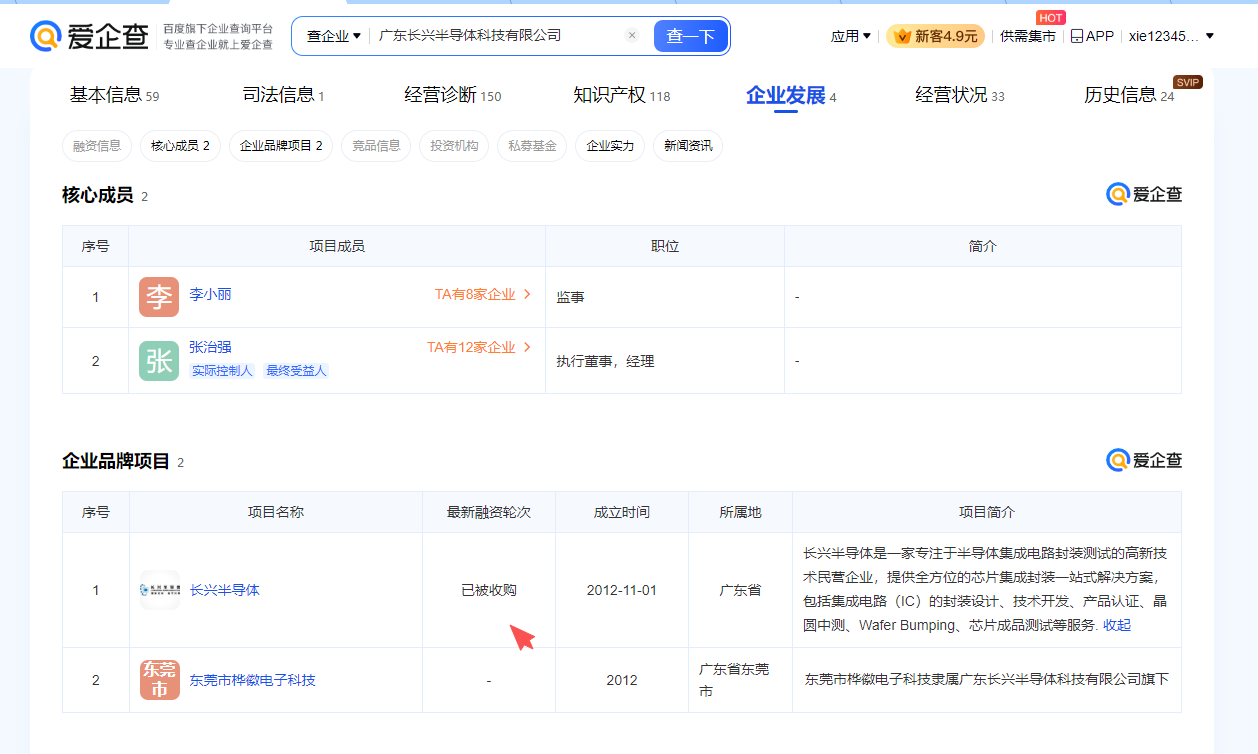This screenshot has height=754, width=1258.
Task: Expand 张治强's TA有12家企业 arrow
Action: (527, 348)
